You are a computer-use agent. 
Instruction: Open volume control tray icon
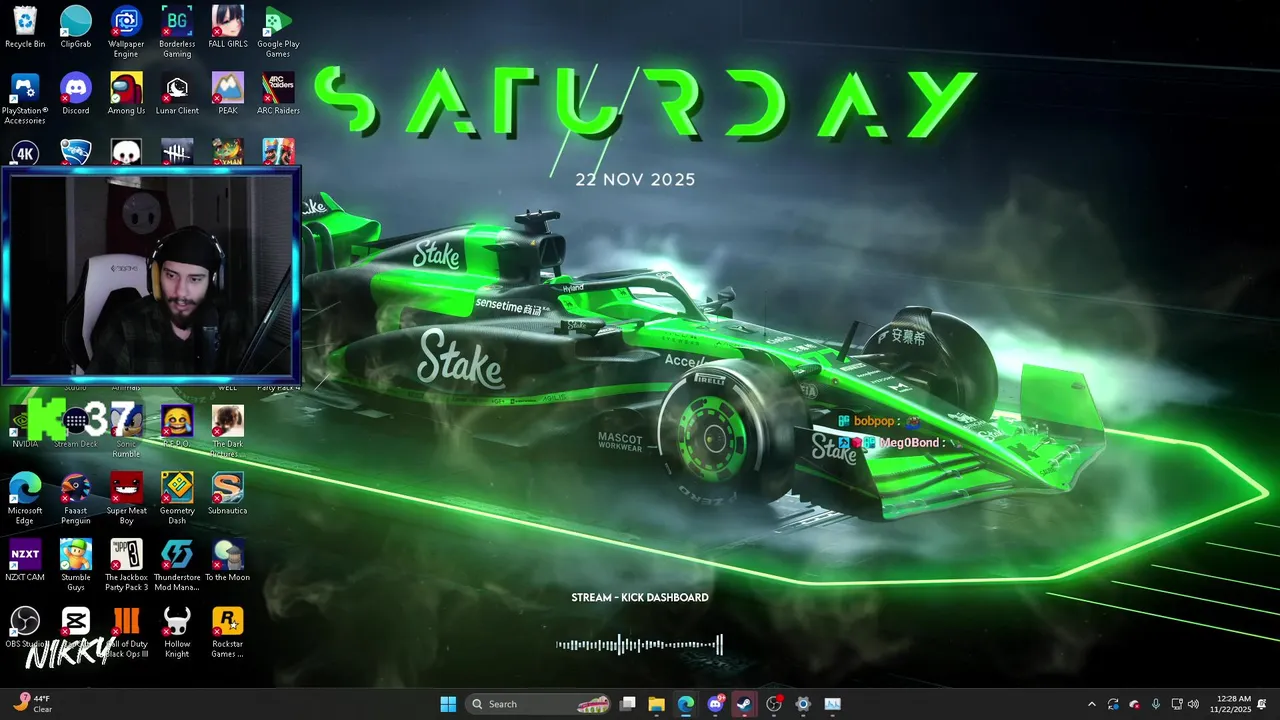pyautogui.click(x=1195, y=704)
